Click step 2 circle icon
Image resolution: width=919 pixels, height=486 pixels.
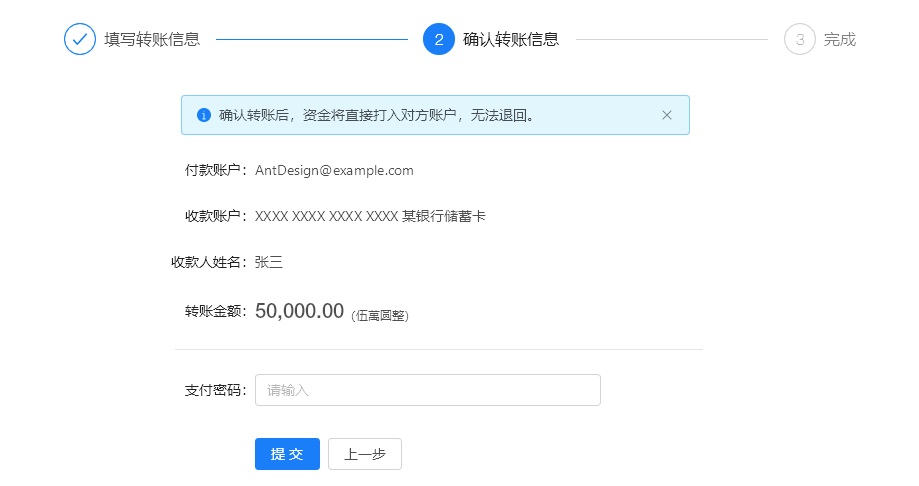click(x=439, y=39)
